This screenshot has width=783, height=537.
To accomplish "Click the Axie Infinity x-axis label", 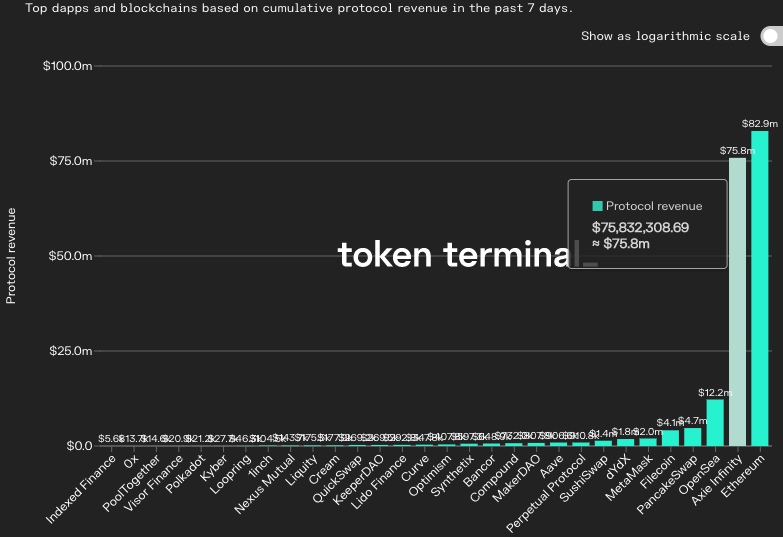I will click(x=718, y=480).
